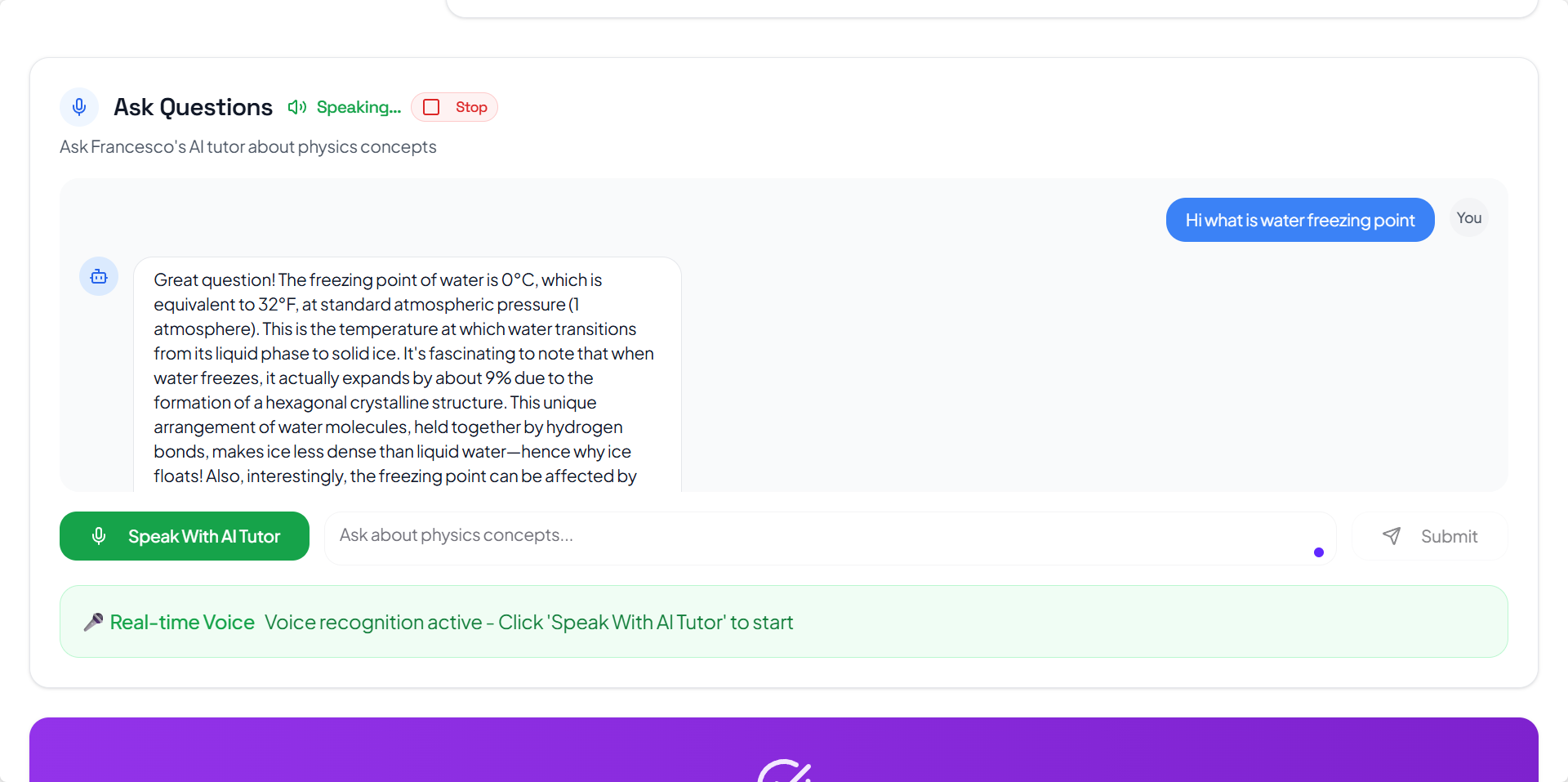Click the 'Voice recognition active' status message
Image resolution: width=1568 pixels, height=782 pixels.
(x=528, y=622)
